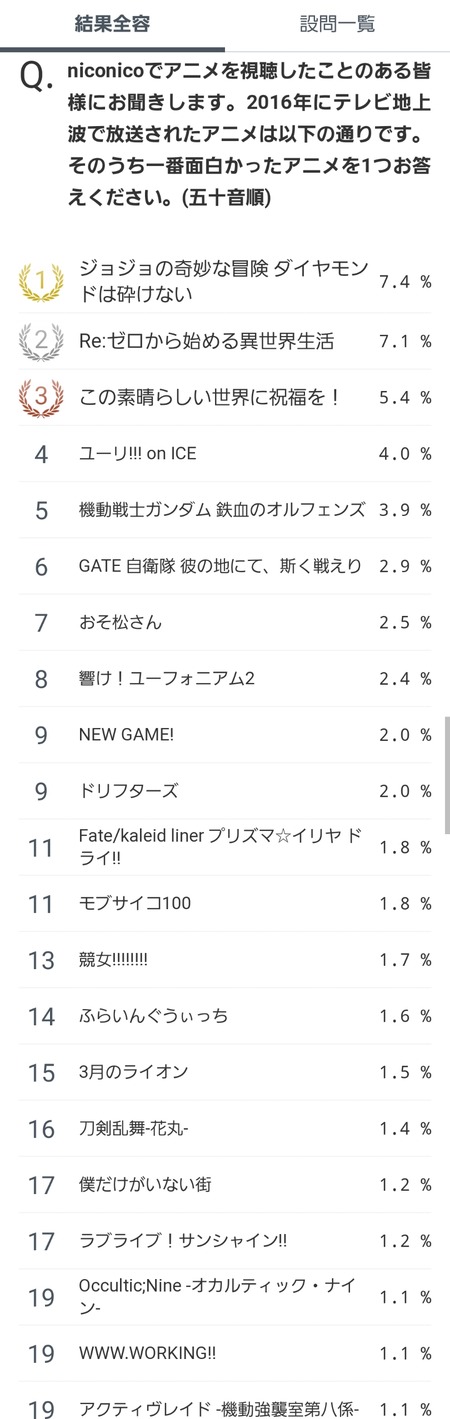Select Re:ゼロから始める異世界生活 entry
This screenshot has width=450, height=1419.
point(225,341)
